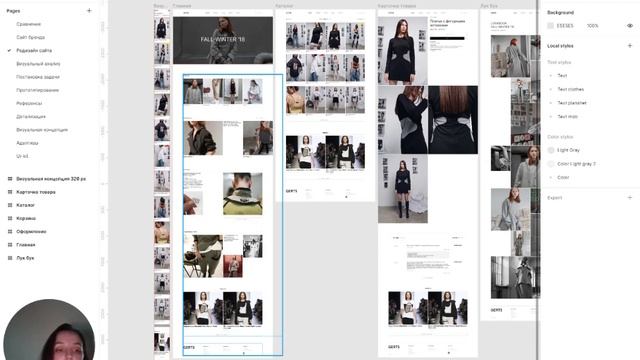Go to the Адаптивы page
Viewport: 640px width, 360px height.
tap(27, 143)
